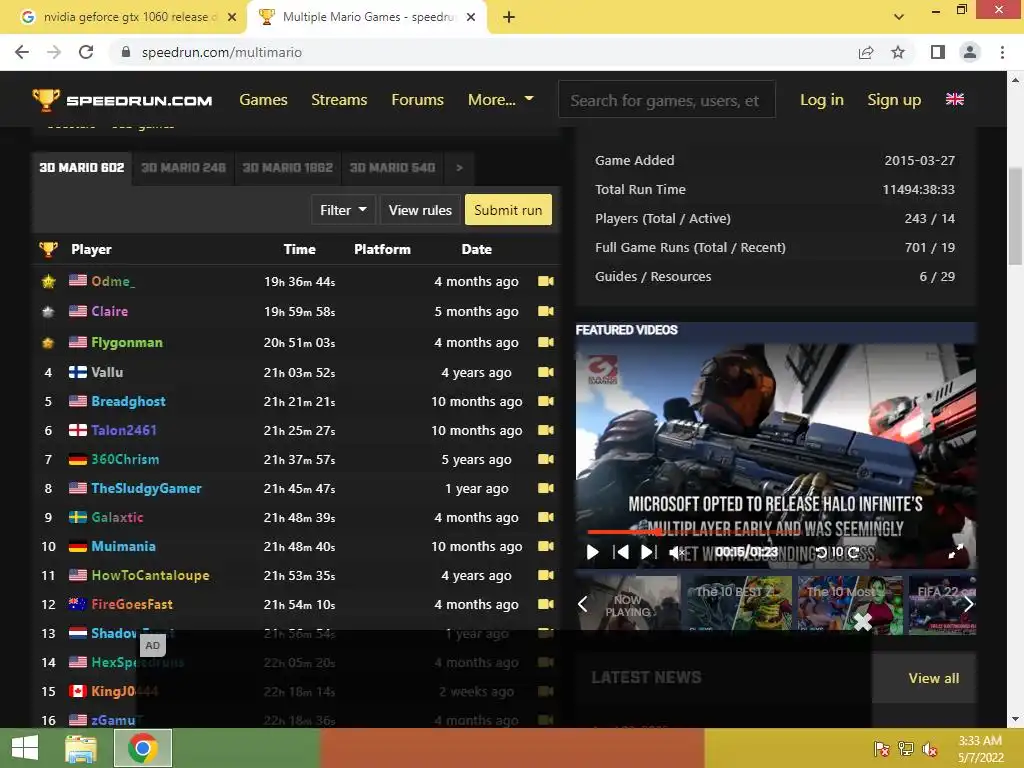Click the UK flag language selector
Image resolution: width=1024 pixels, height=768 pixels.
pos(955,99)
